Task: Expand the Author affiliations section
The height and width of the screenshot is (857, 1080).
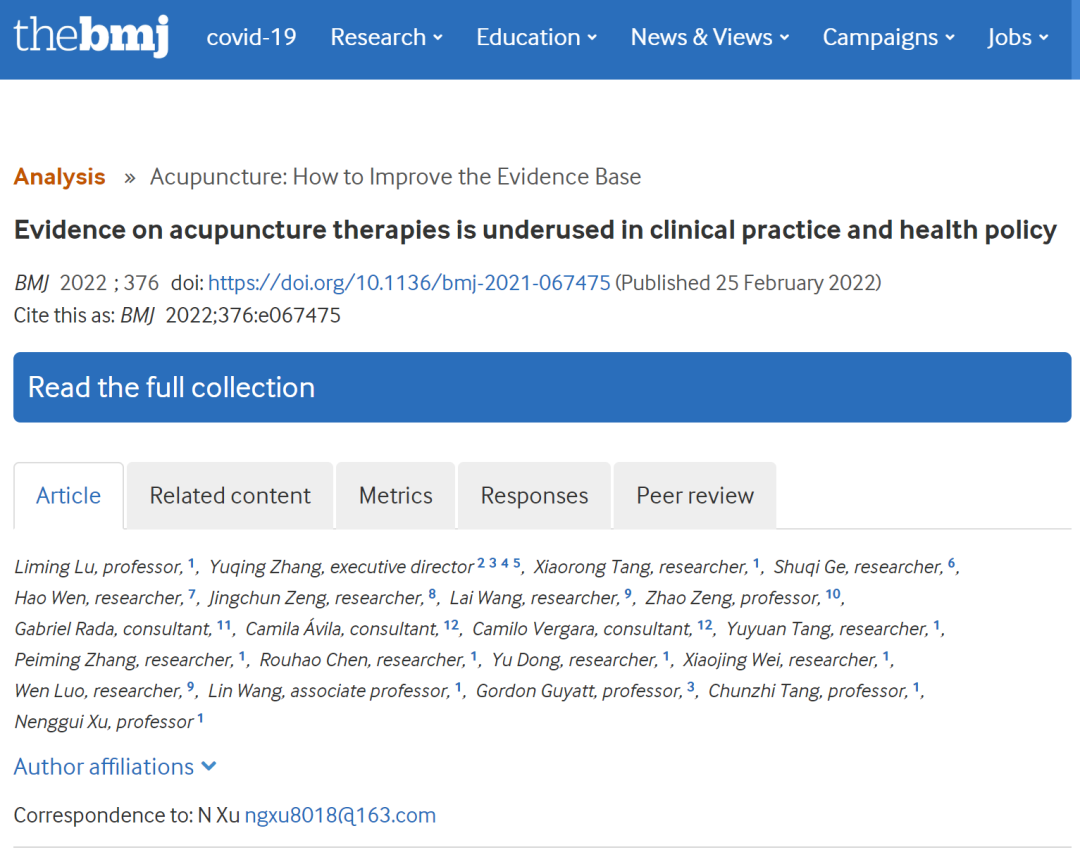Action: coord(115,767)
